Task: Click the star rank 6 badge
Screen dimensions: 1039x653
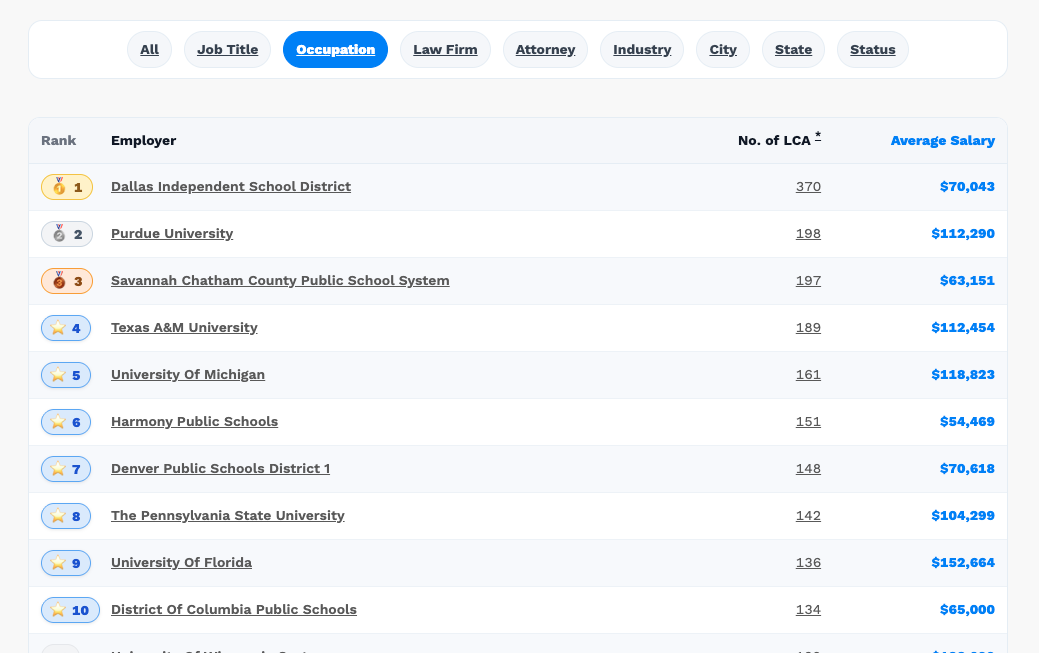Action: tap(66, 422)
